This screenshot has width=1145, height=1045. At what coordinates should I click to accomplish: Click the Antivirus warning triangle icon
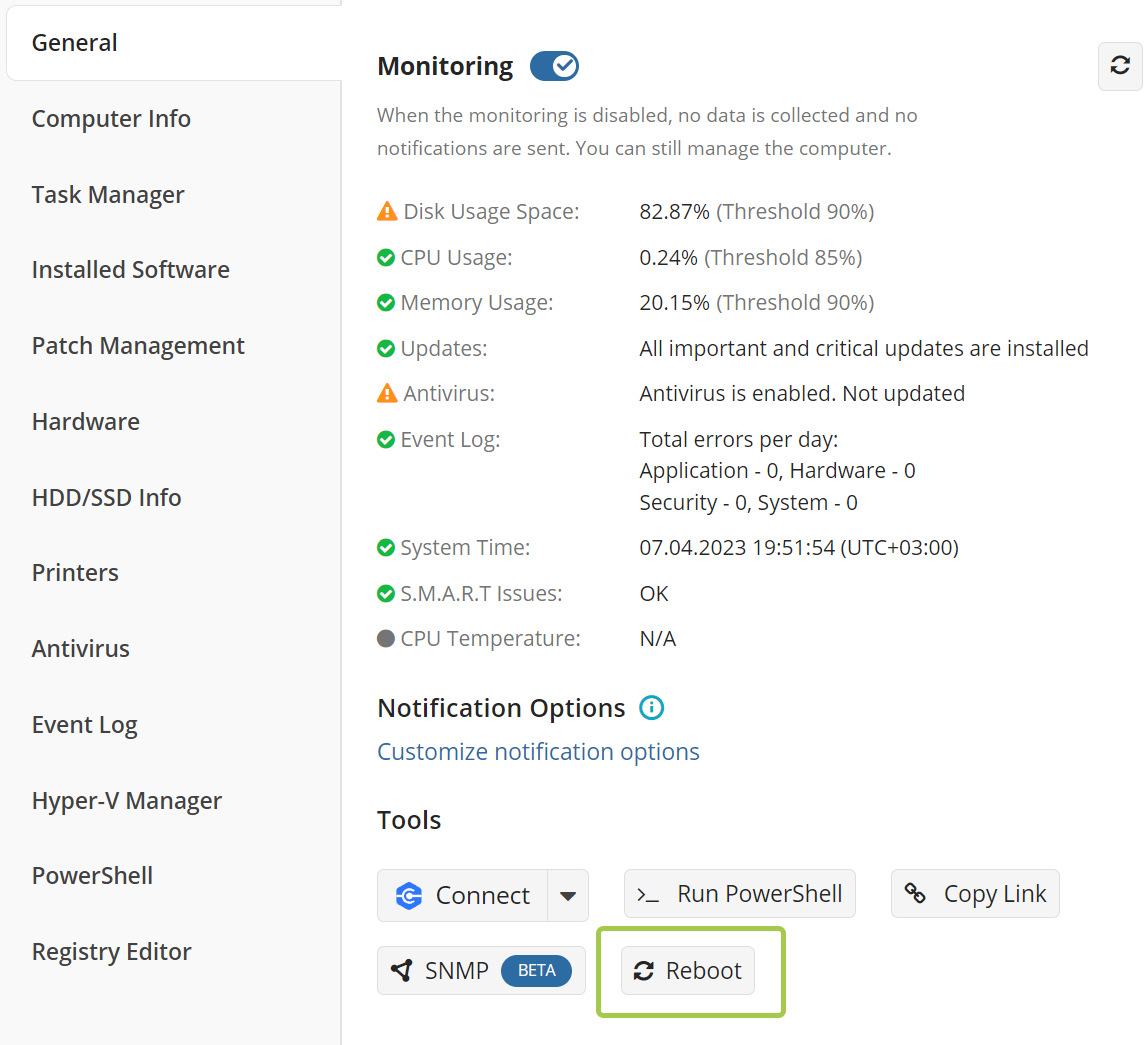pos(387,393)
